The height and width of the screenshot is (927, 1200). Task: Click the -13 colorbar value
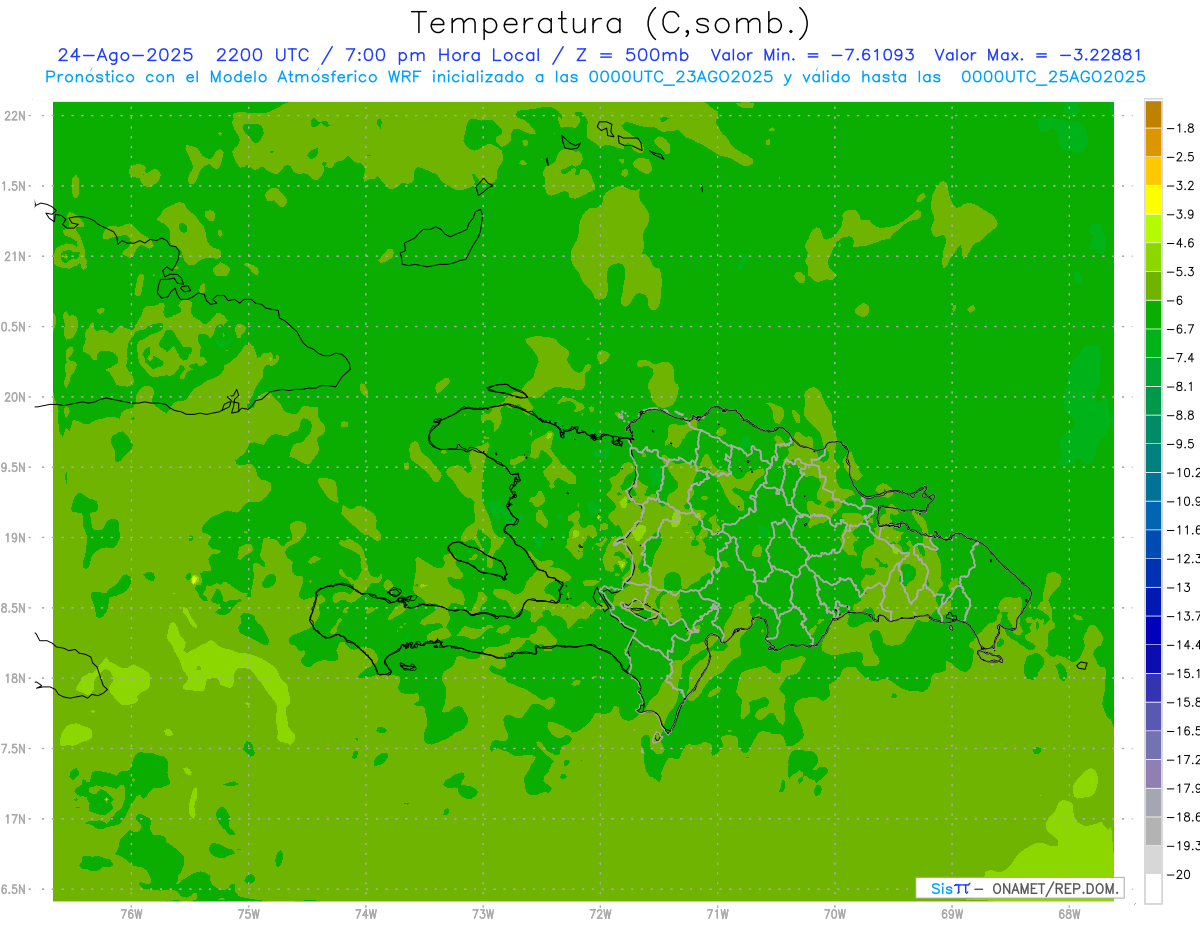coord(1180,587)
